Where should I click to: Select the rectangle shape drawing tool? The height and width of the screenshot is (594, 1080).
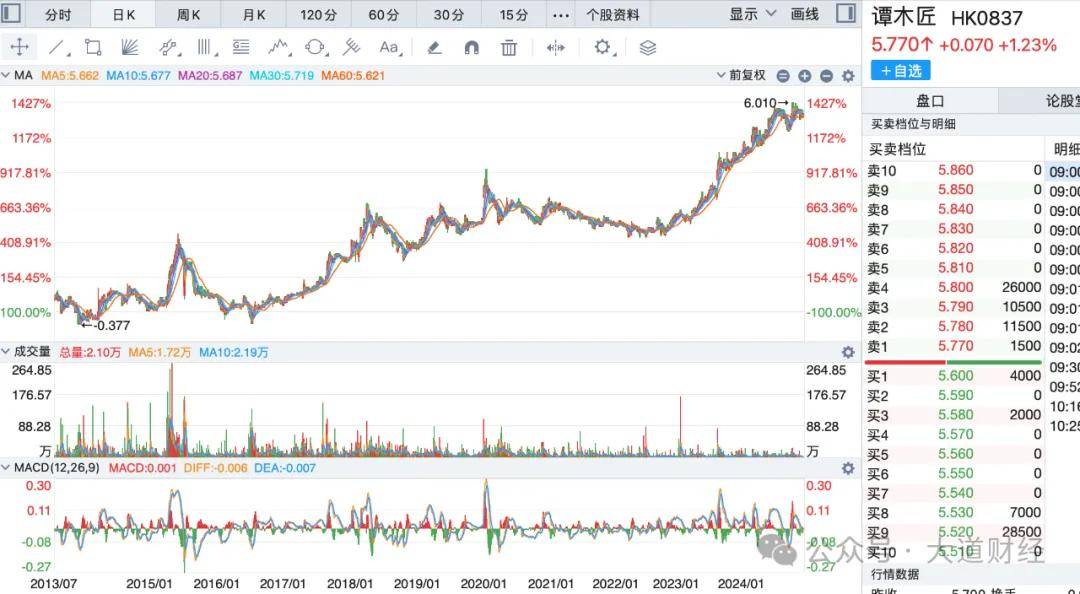[x=93, y=47]
